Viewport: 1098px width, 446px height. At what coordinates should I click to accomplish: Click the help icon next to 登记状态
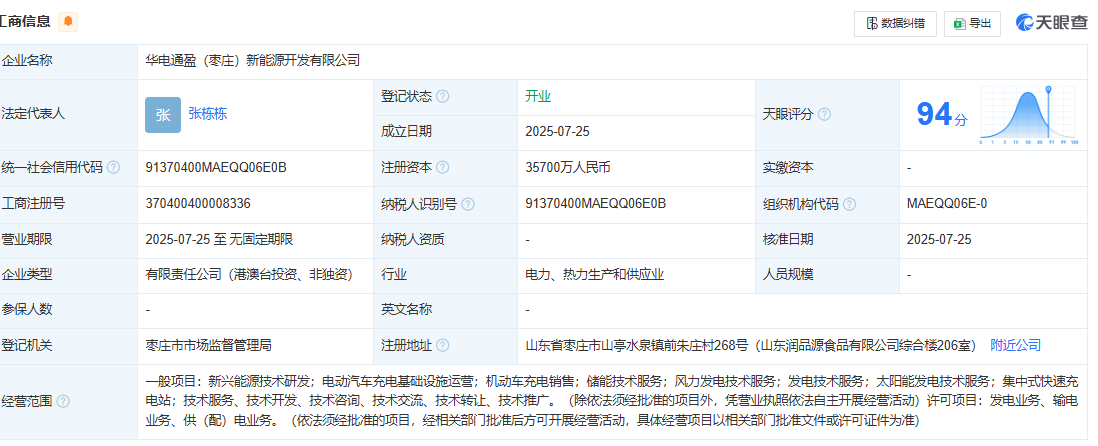coord(442,97)
